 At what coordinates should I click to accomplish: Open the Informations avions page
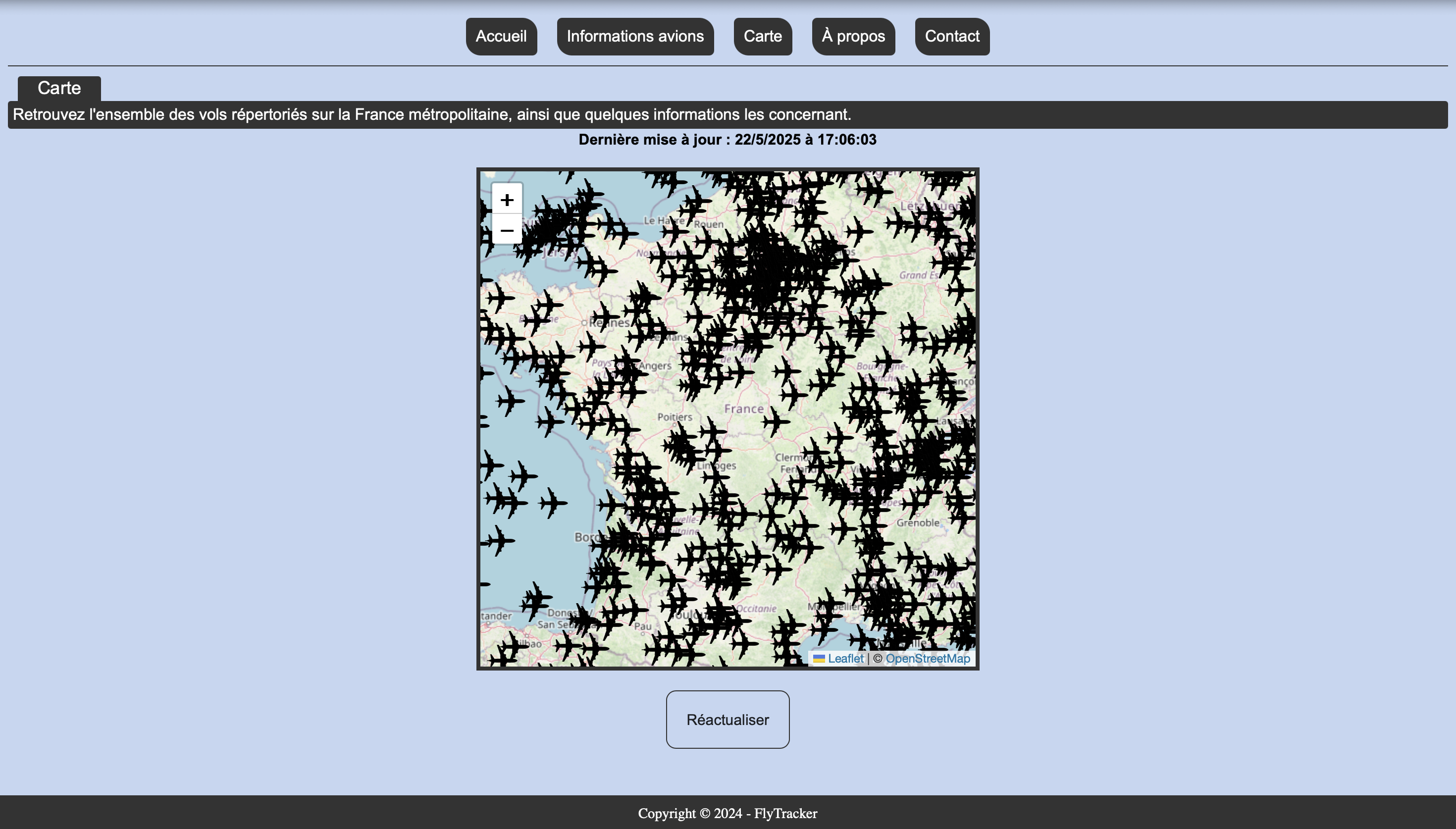[x=635, y=37]
